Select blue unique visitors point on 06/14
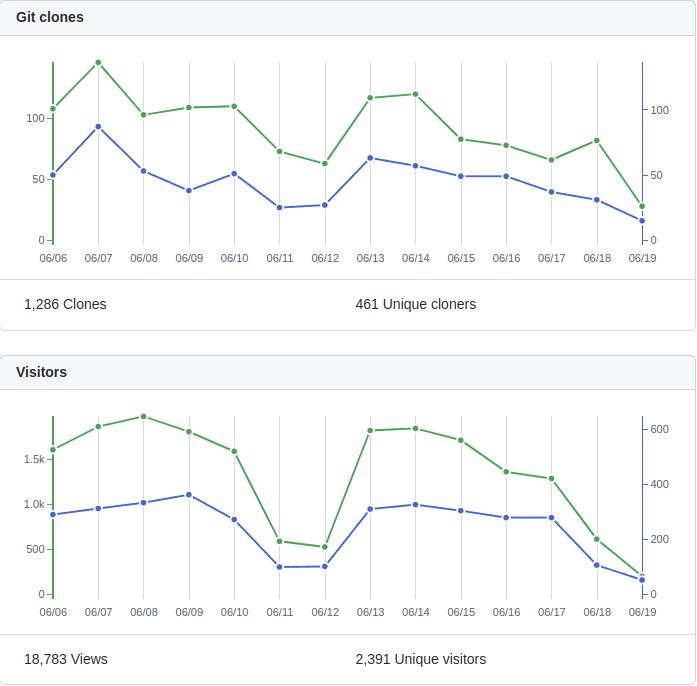 click(x=415, y=505)
